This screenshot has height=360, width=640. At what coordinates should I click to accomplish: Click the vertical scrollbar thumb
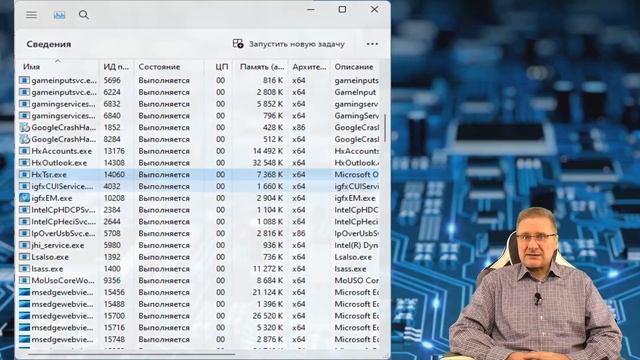385,128
